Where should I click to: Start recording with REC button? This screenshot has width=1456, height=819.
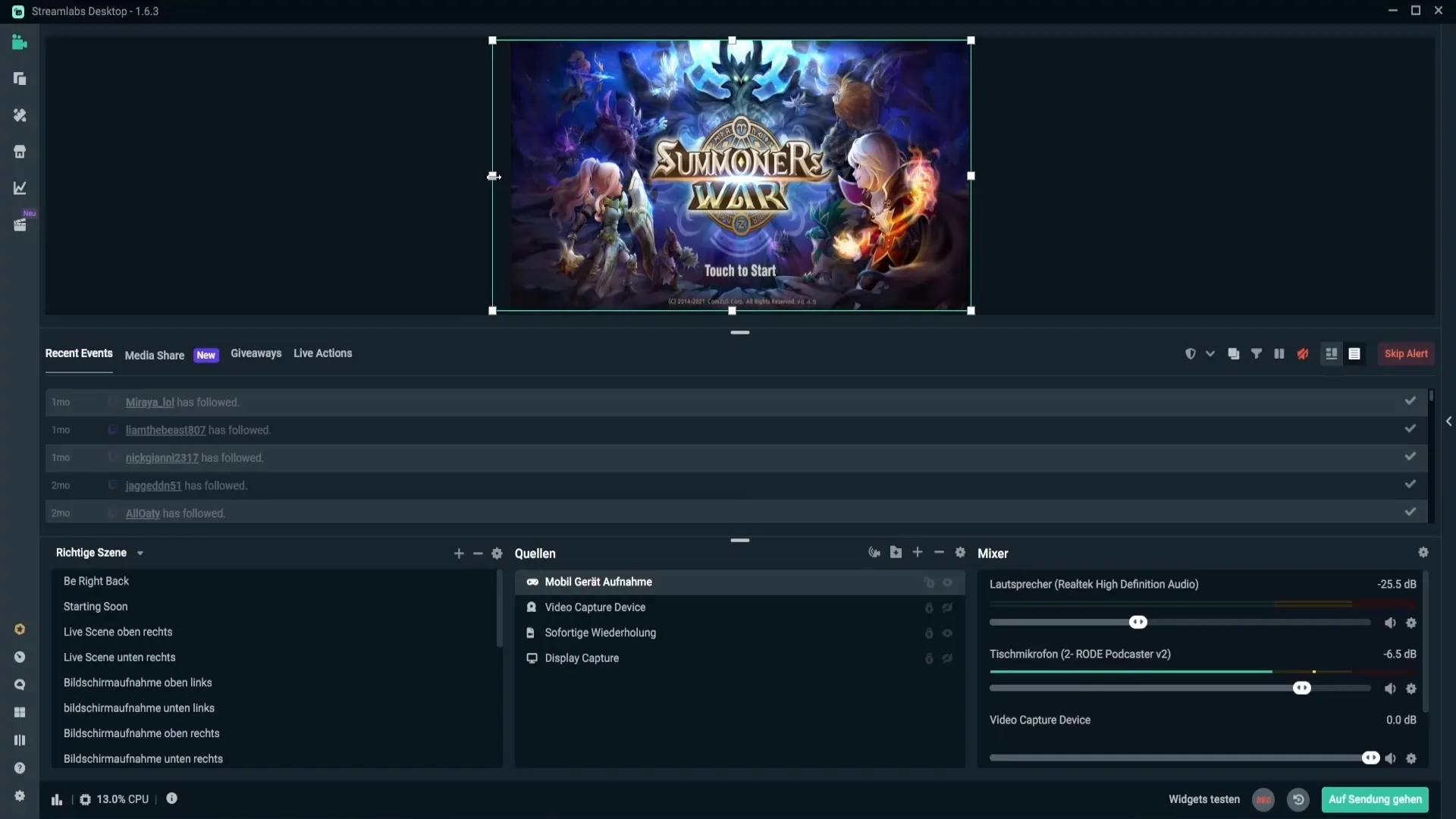1263,800
